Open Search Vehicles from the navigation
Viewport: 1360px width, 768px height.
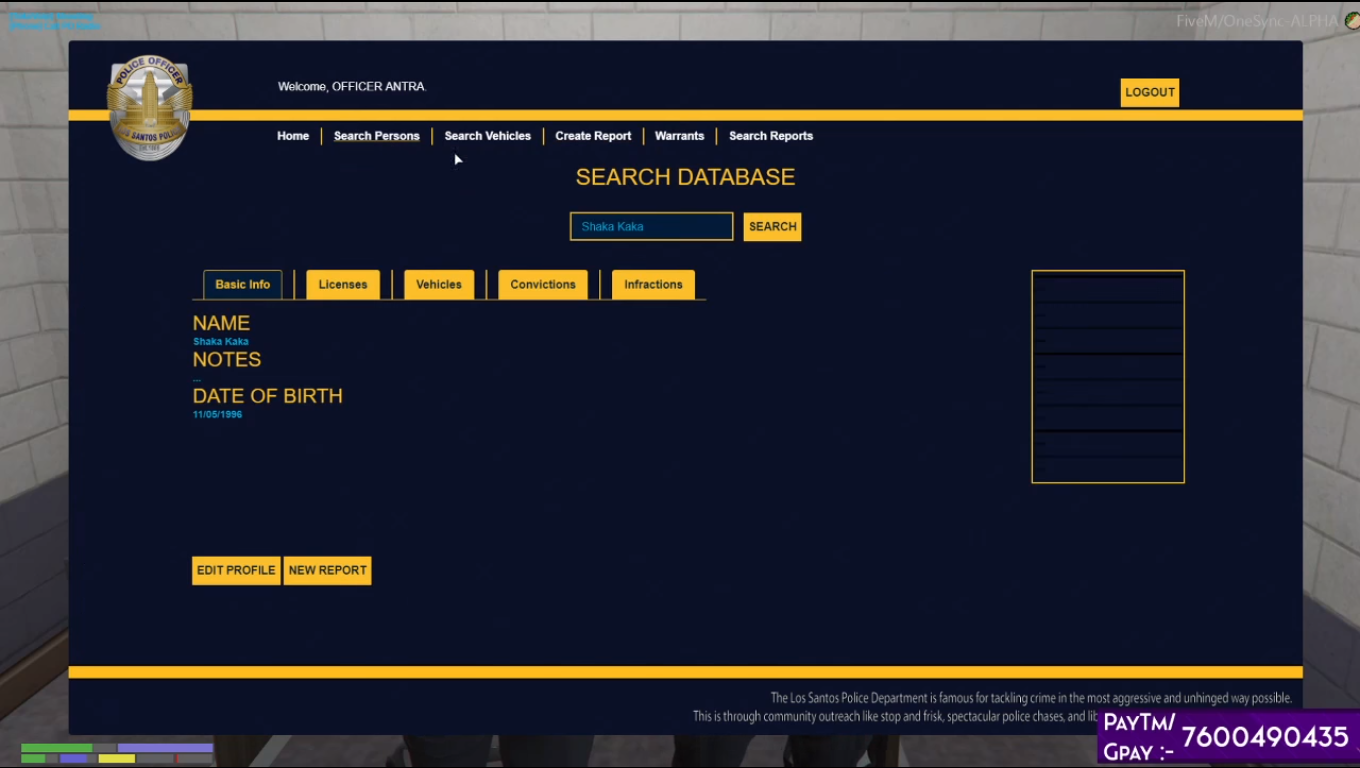pos(487,136)
